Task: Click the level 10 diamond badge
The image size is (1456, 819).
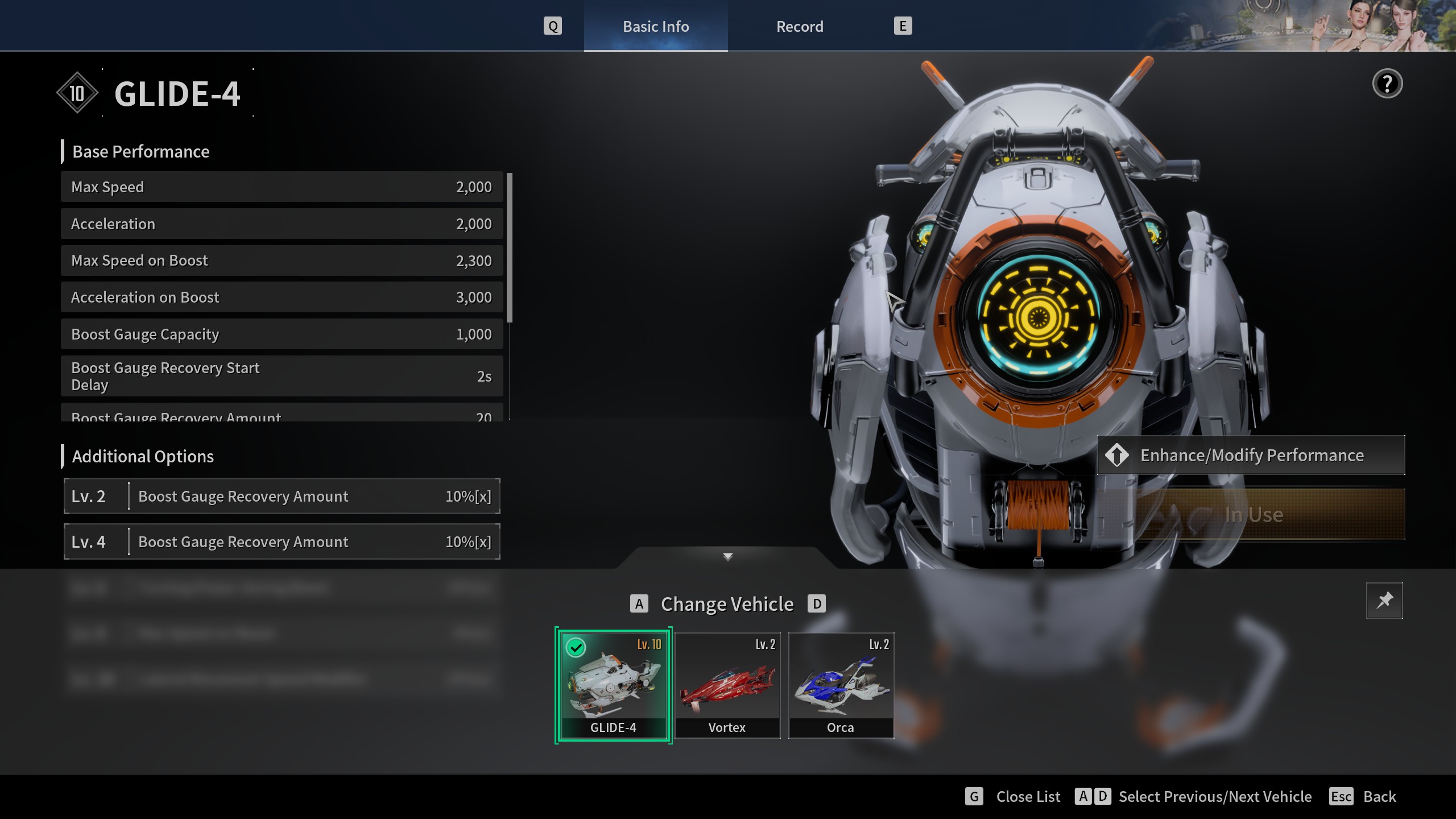Action: coord(77,93)
